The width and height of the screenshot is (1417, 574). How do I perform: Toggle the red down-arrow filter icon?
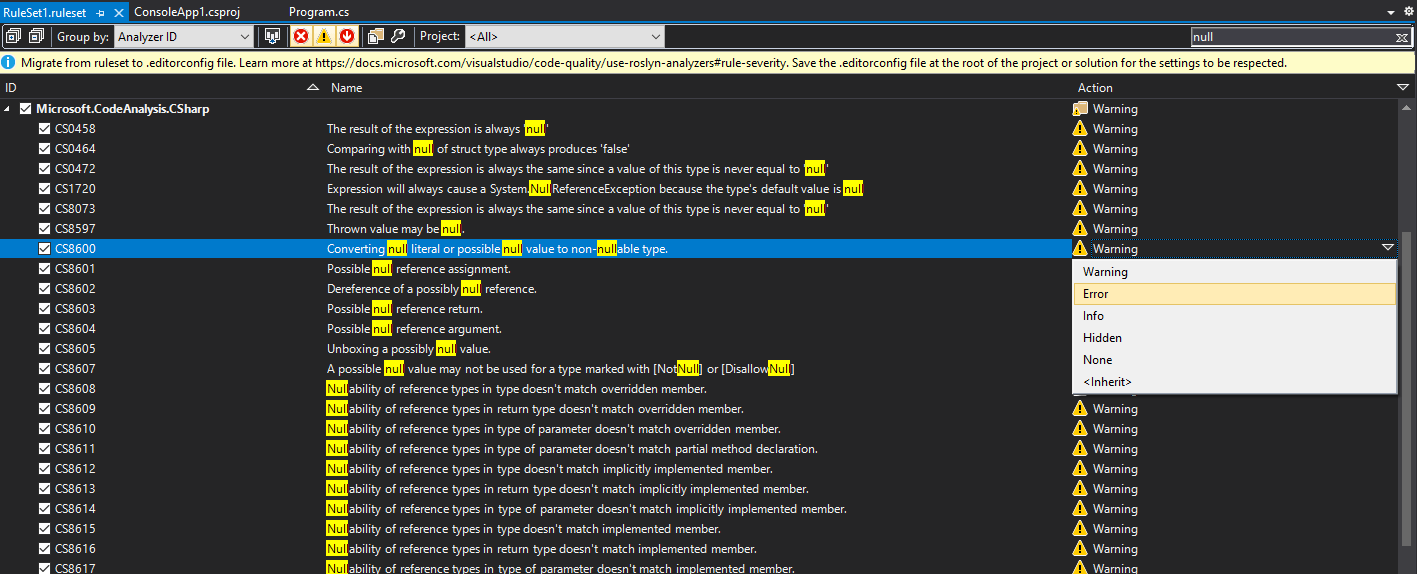[347, 36]
